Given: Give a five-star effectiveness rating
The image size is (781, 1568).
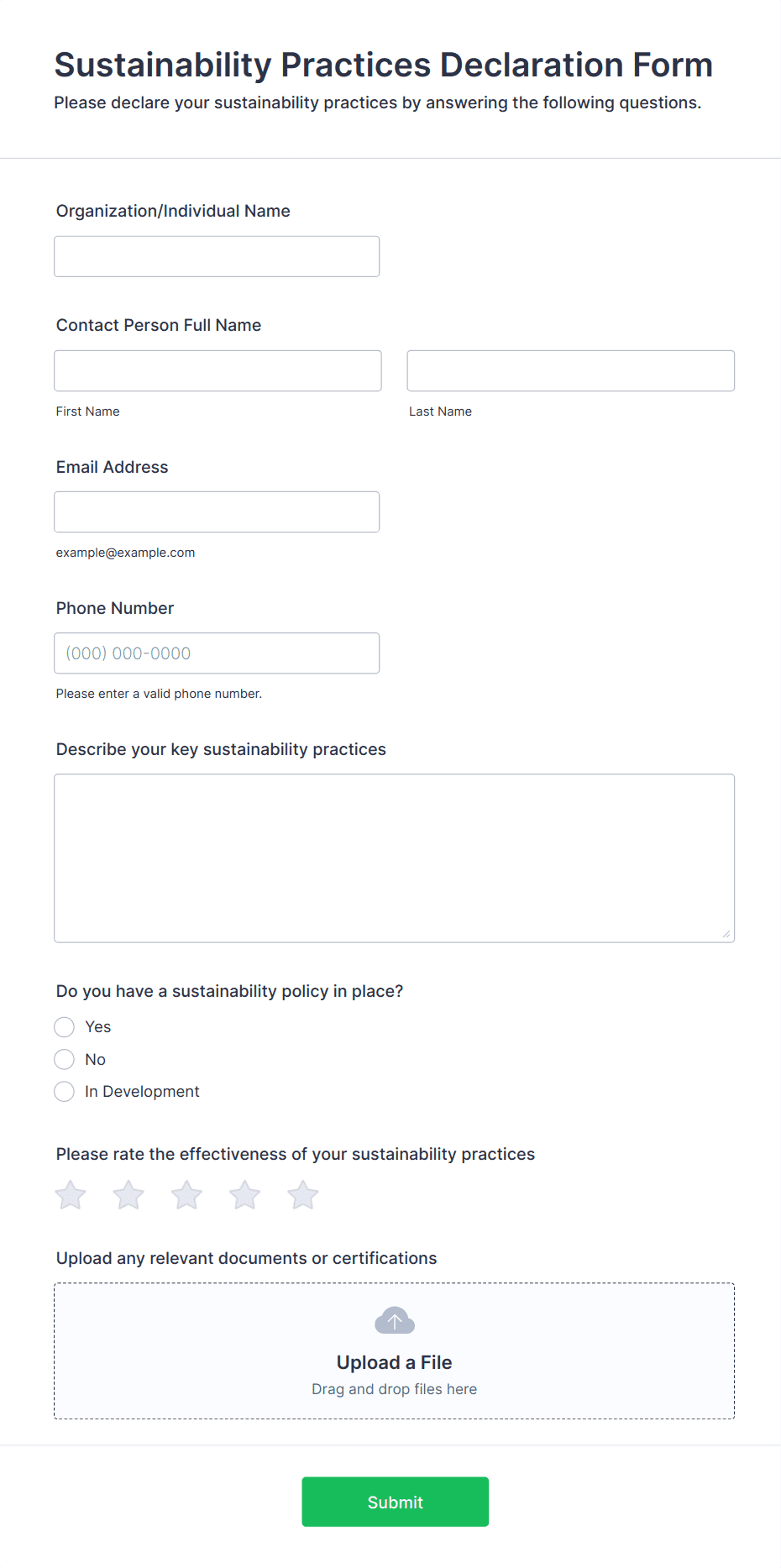Looking at the screenshot, I should point(303,1195).
